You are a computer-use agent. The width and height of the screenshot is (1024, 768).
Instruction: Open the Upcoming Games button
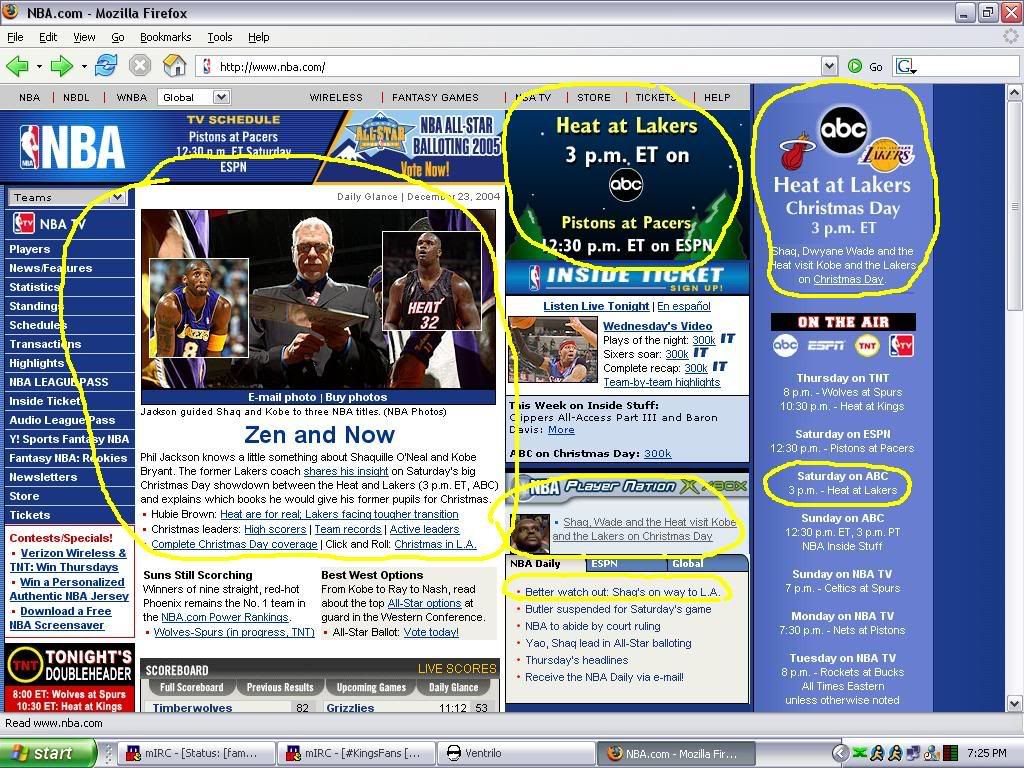click(x=371, y=687)
